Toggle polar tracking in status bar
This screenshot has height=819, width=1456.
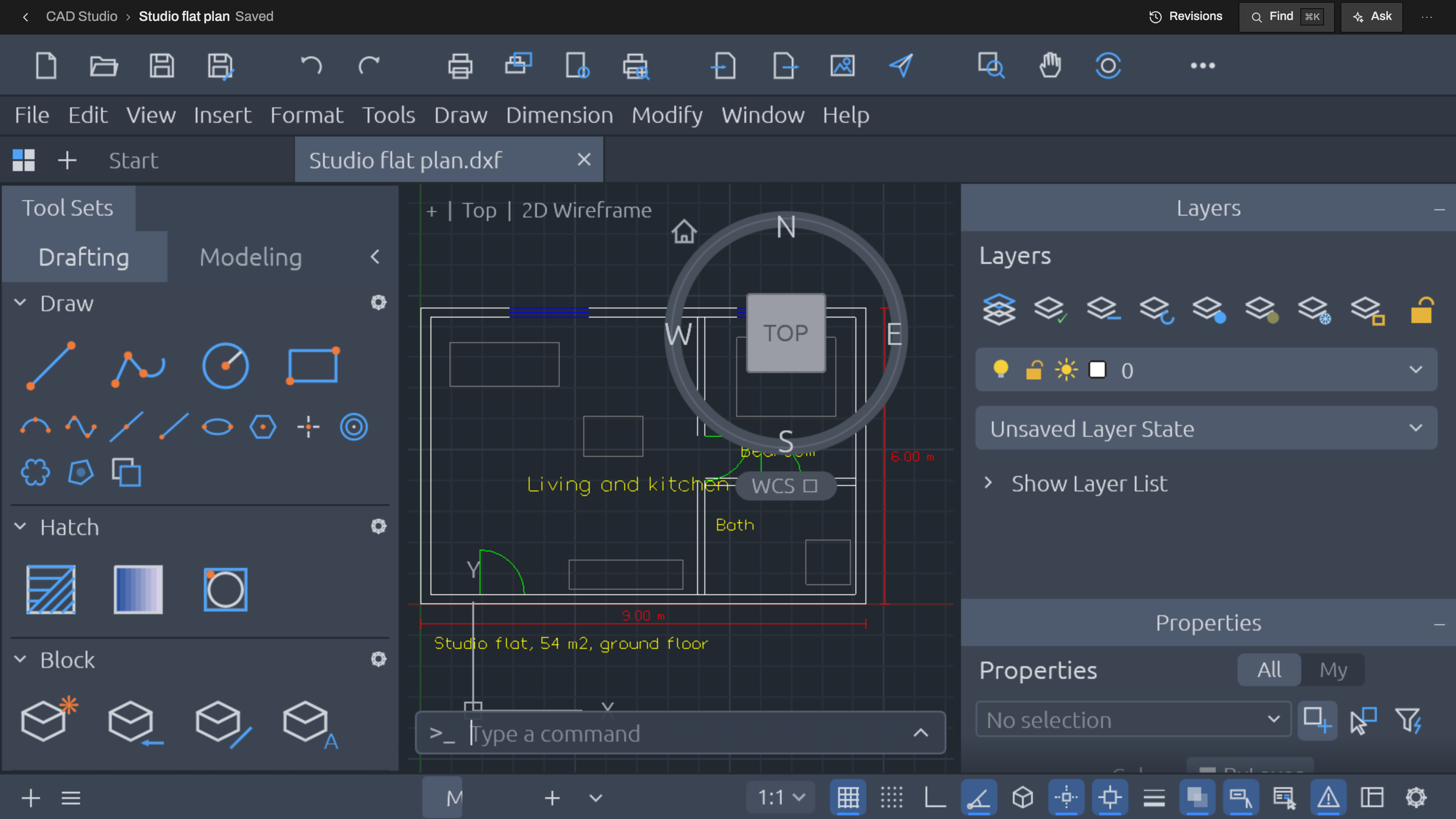pyautogui.click(x=979, y=798)
